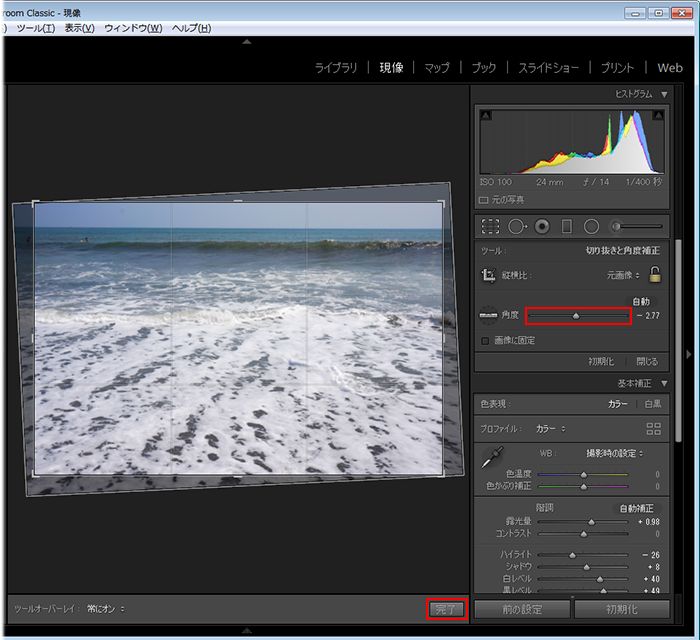Image resolution: width=700 pixels, height=640 pixels.
Task: Collapse the bottom filmstrip panel arrow
Action: coord(246,631)
